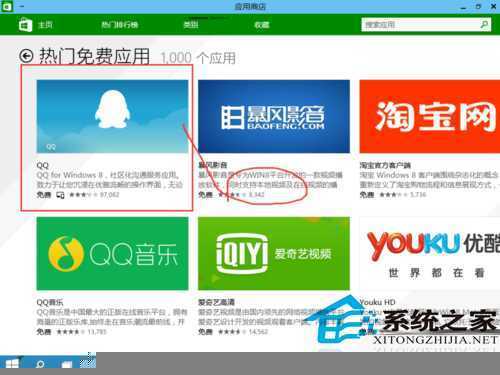
Task: Open the 主页 home tab
Action: click(45, 25)
